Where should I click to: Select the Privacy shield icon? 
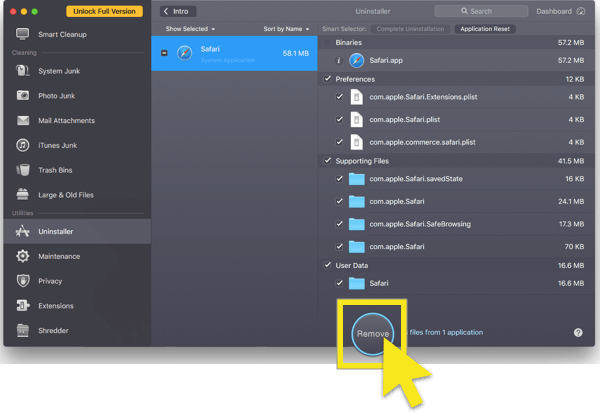pos(23,281)
